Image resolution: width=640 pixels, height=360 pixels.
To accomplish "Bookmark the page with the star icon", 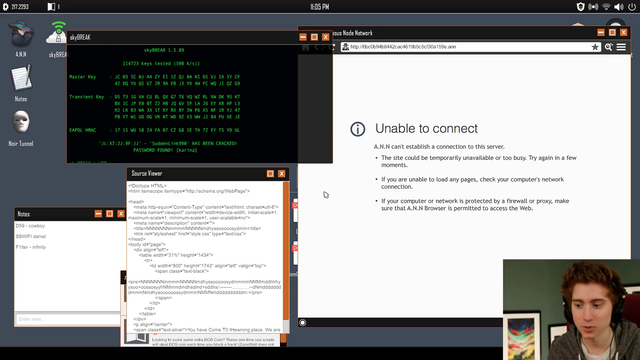I will click(x=595, y=47).
